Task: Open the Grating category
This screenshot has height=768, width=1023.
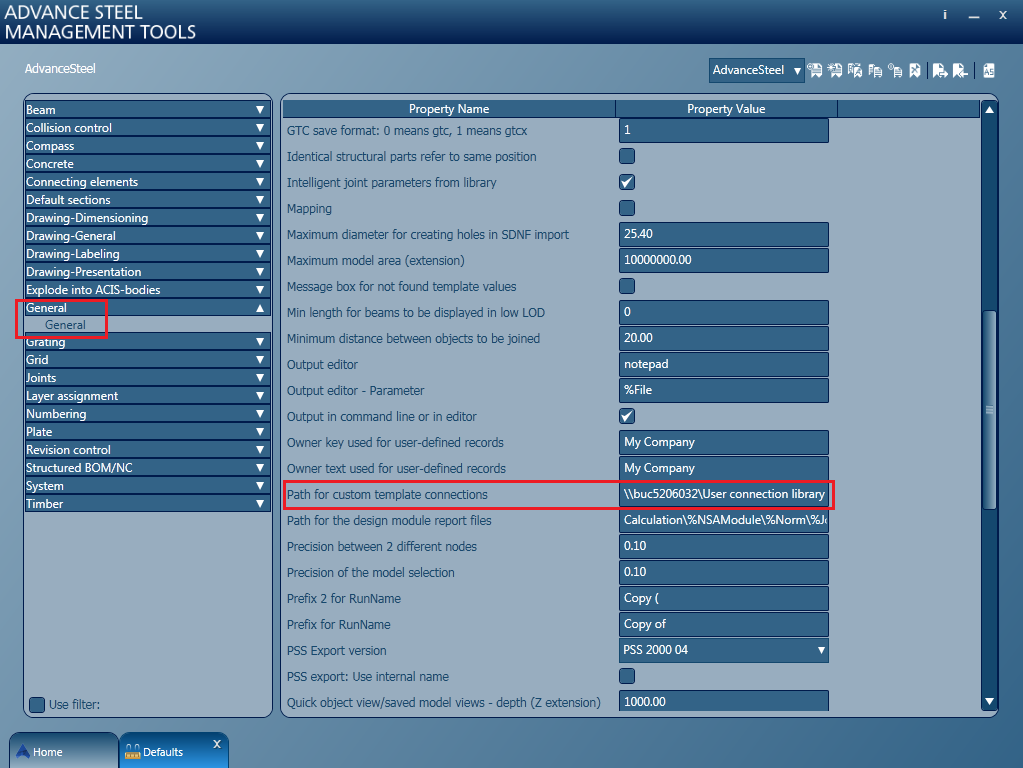Action: tap(147, 342)
